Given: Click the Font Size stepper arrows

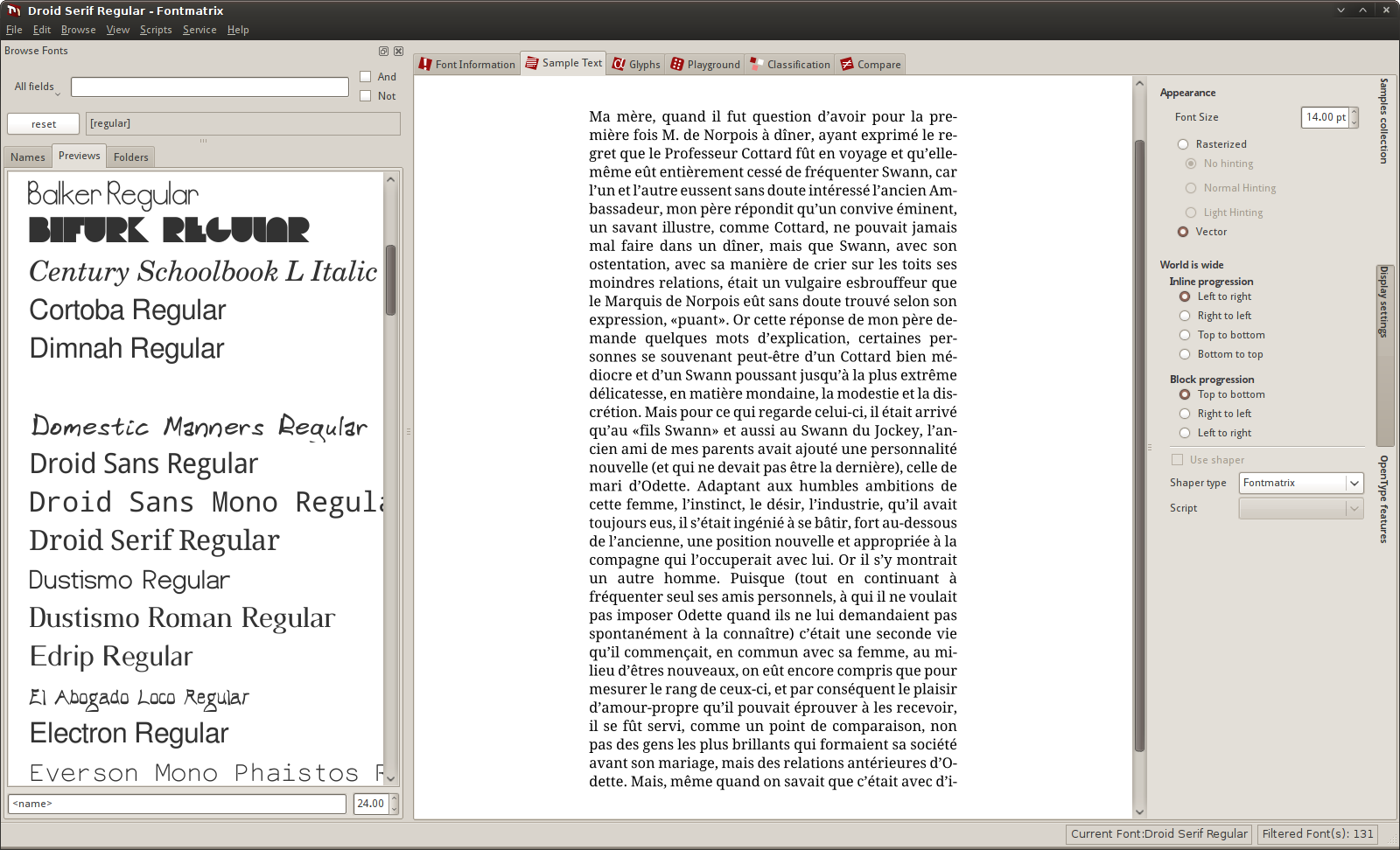Looking at the screenshot, I should [1354, 117].
